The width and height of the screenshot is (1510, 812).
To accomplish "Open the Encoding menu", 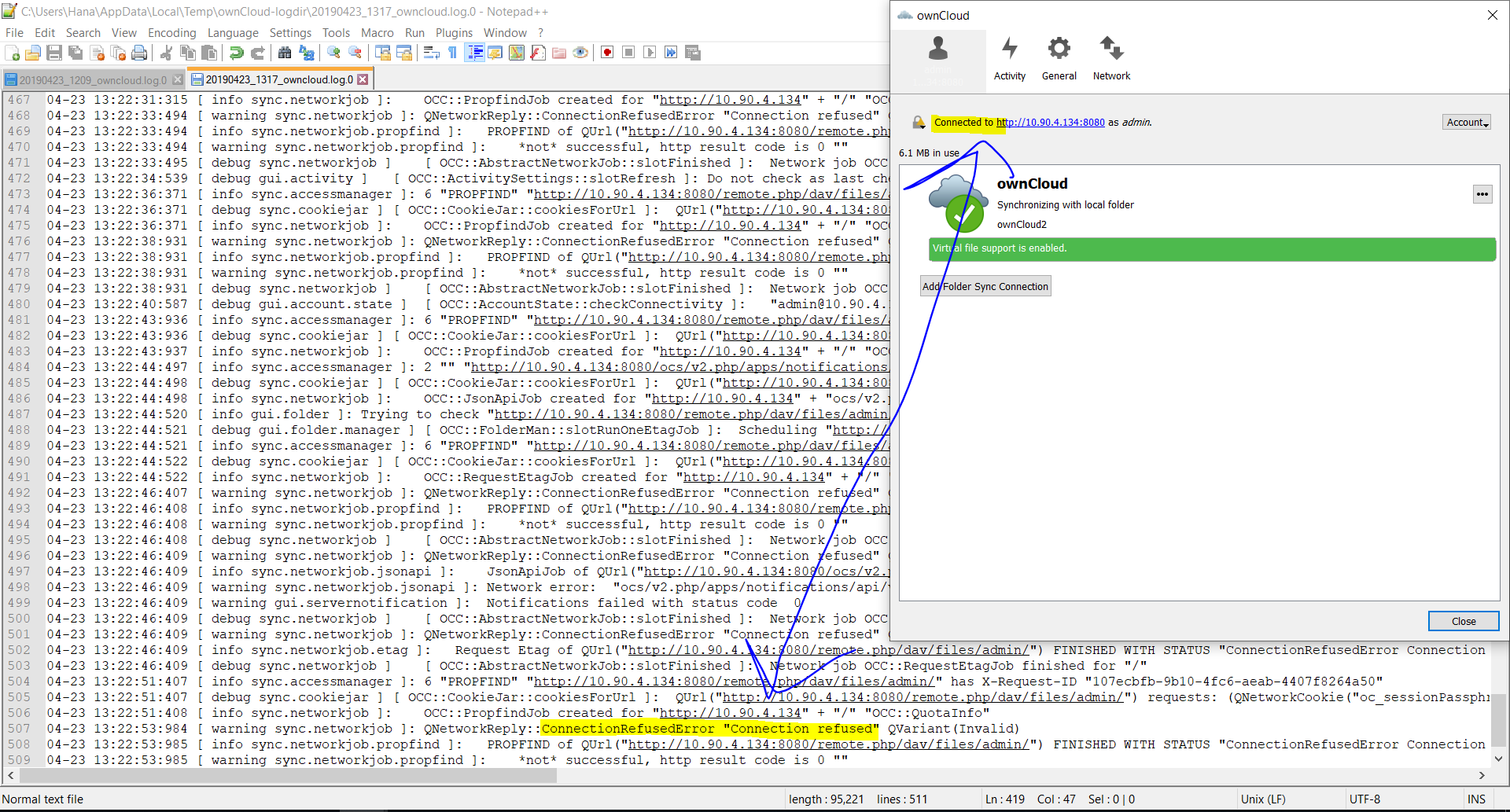I will click(172, 33).
